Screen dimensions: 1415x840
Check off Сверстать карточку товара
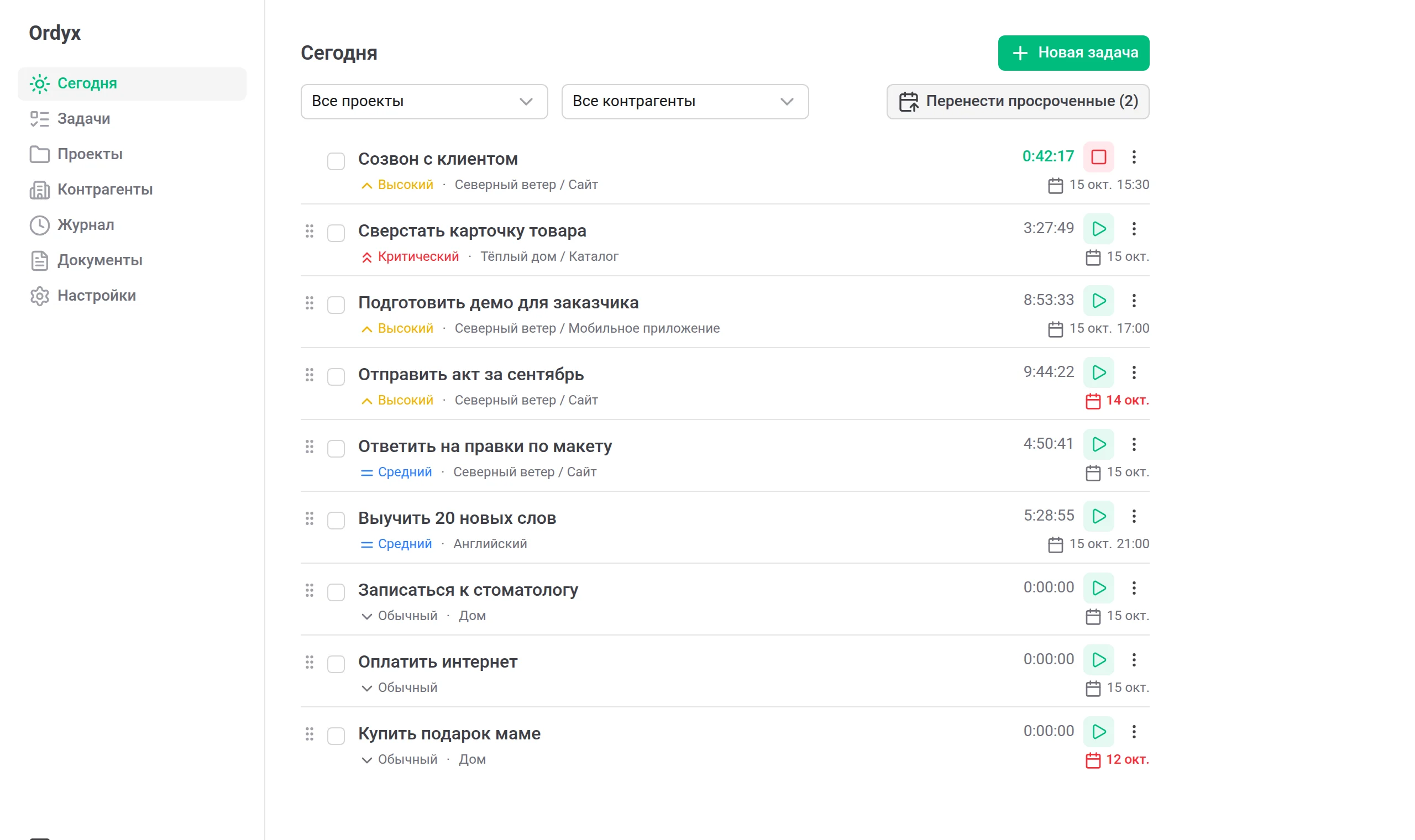[x=336, y=233]
